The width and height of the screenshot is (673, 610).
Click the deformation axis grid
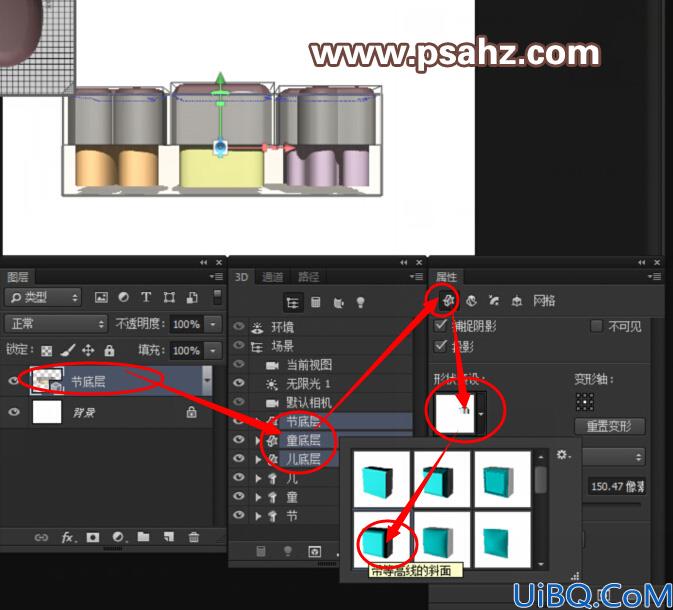(585, 402)
